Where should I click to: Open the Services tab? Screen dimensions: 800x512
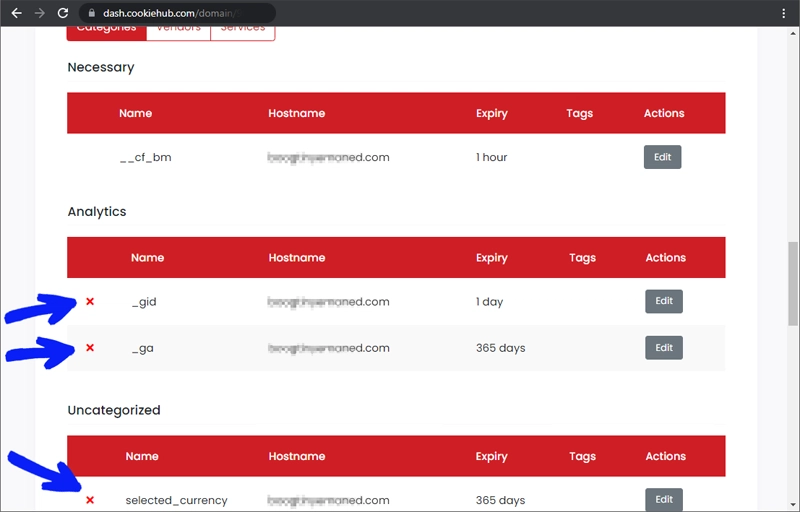[243, 29]
